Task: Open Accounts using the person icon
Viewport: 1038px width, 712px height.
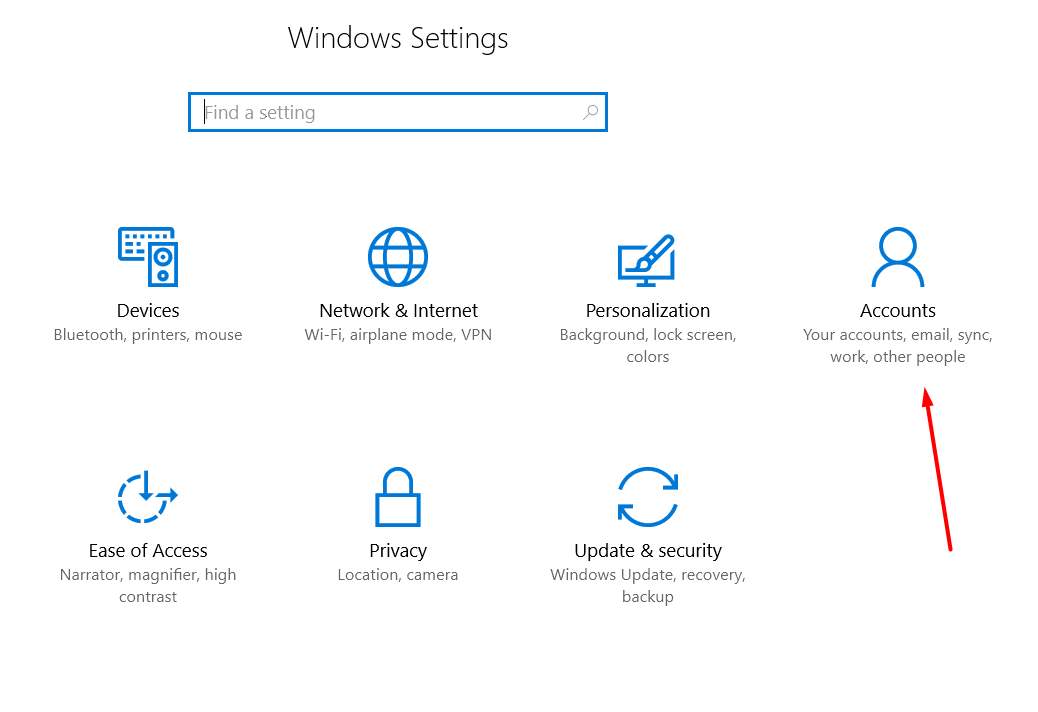Action: pyautogui.click(x=897, y=256)
